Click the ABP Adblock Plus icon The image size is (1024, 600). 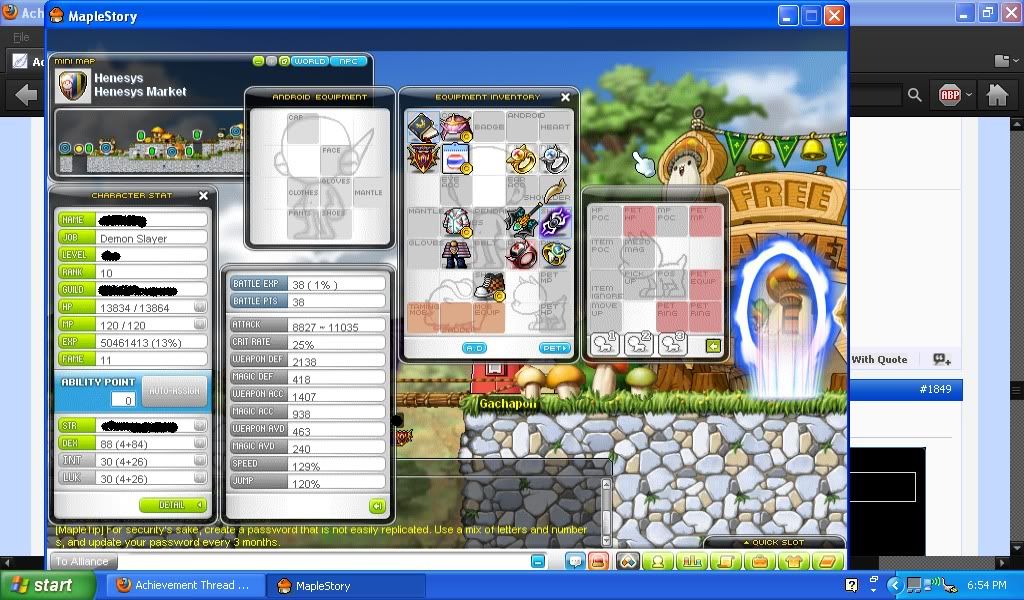point(950,95)
